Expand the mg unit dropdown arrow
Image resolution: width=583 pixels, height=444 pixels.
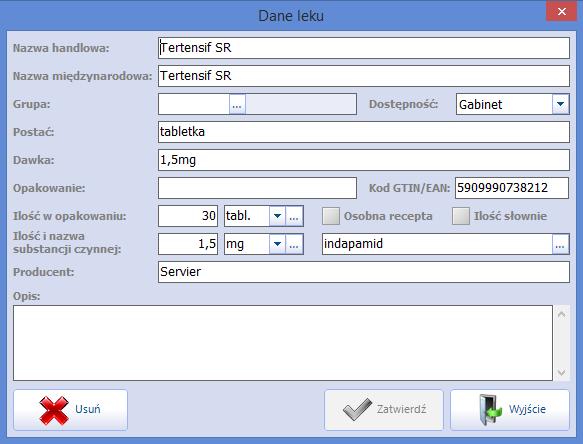(277, 244)
